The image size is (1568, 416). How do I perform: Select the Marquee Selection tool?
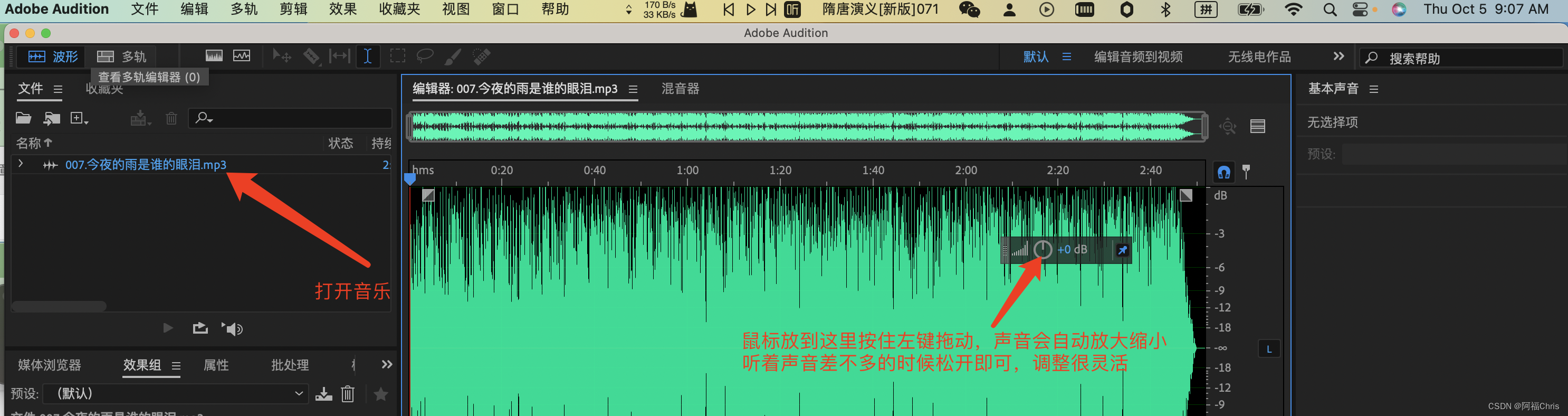coord(397,56)
